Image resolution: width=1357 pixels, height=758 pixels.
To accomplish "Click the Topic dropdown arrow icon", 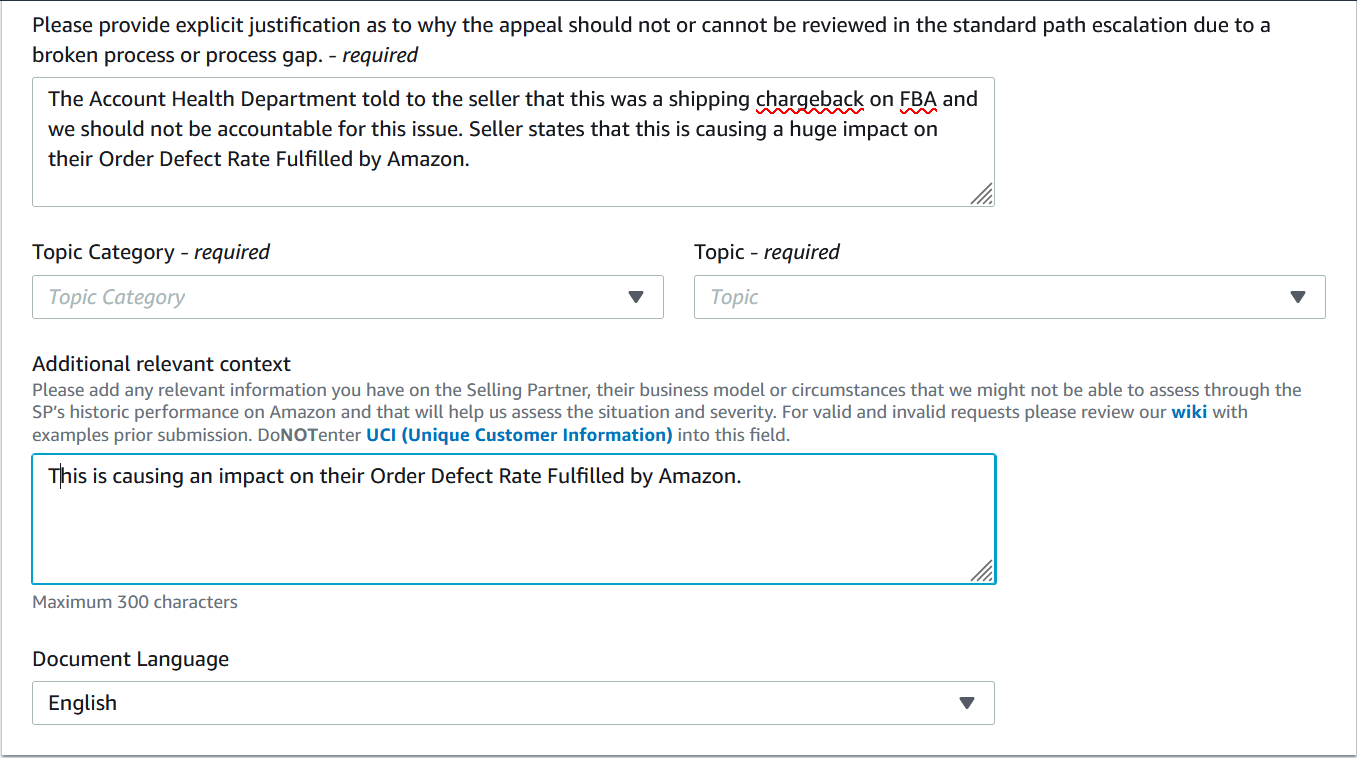I will pyautogui.click(x=1298, y=297).
